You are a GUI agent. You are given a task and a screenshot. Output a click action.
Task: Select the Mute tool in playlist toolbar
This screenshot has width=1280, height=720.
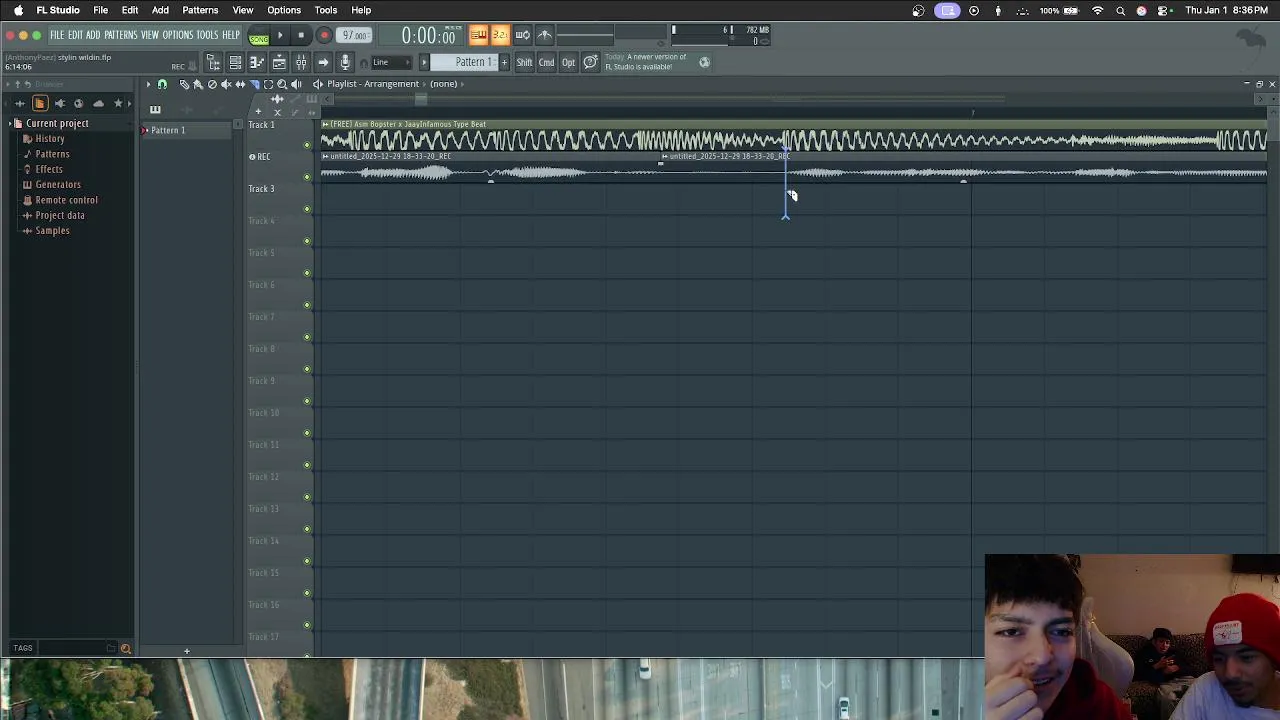226,84
